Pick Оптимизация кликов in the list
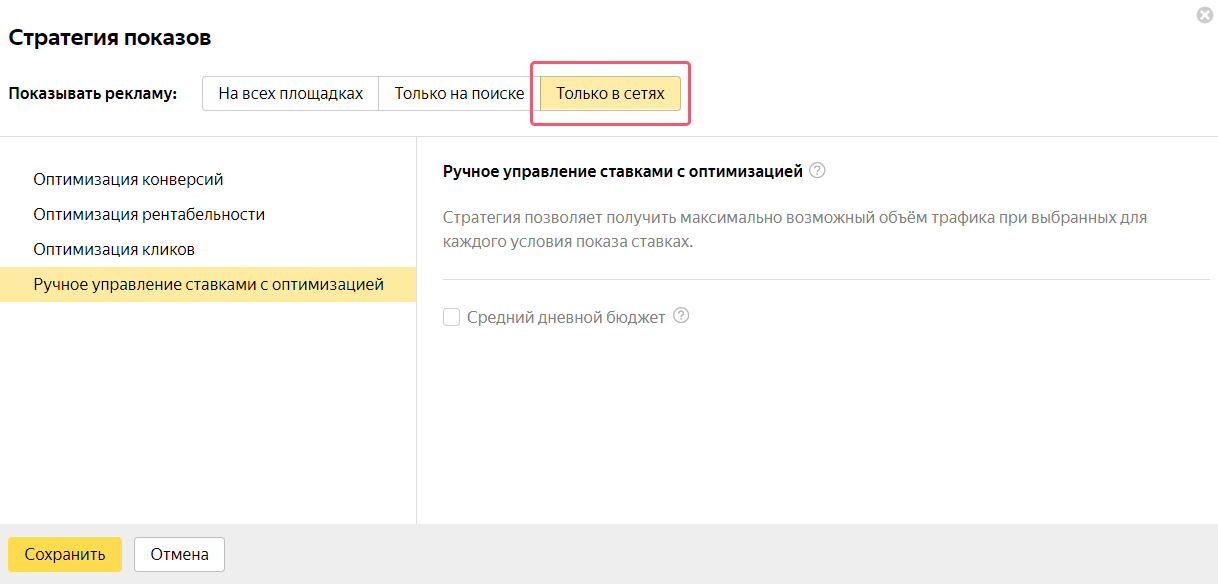The width and height of the screenshot is (1218, 584). coord(114,249)
